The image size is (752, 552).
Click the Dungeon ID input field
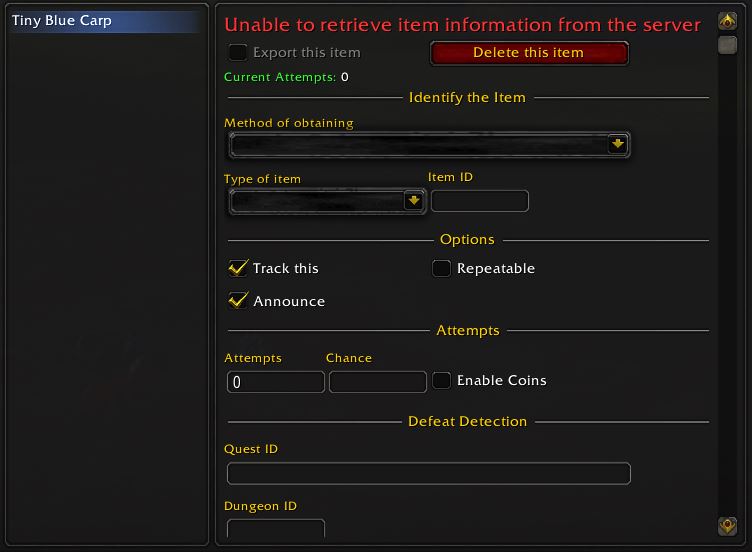[x=276, y=530]
